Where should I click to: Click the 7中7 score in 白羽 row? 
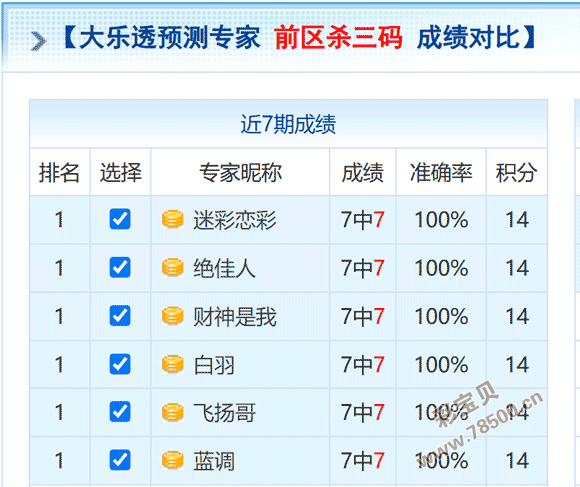(x=362, y=365)
